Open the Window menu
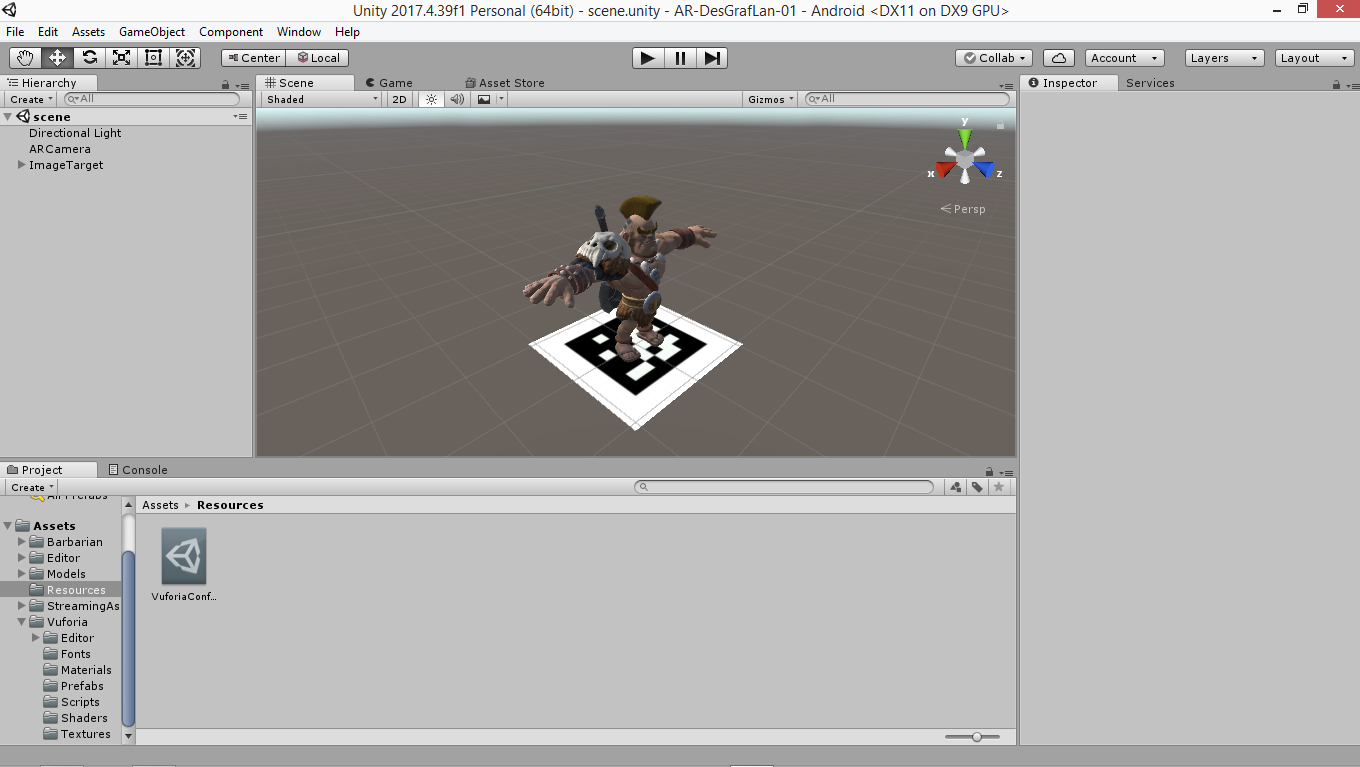Screen dimensions: 1360x767 pos(299,32)
